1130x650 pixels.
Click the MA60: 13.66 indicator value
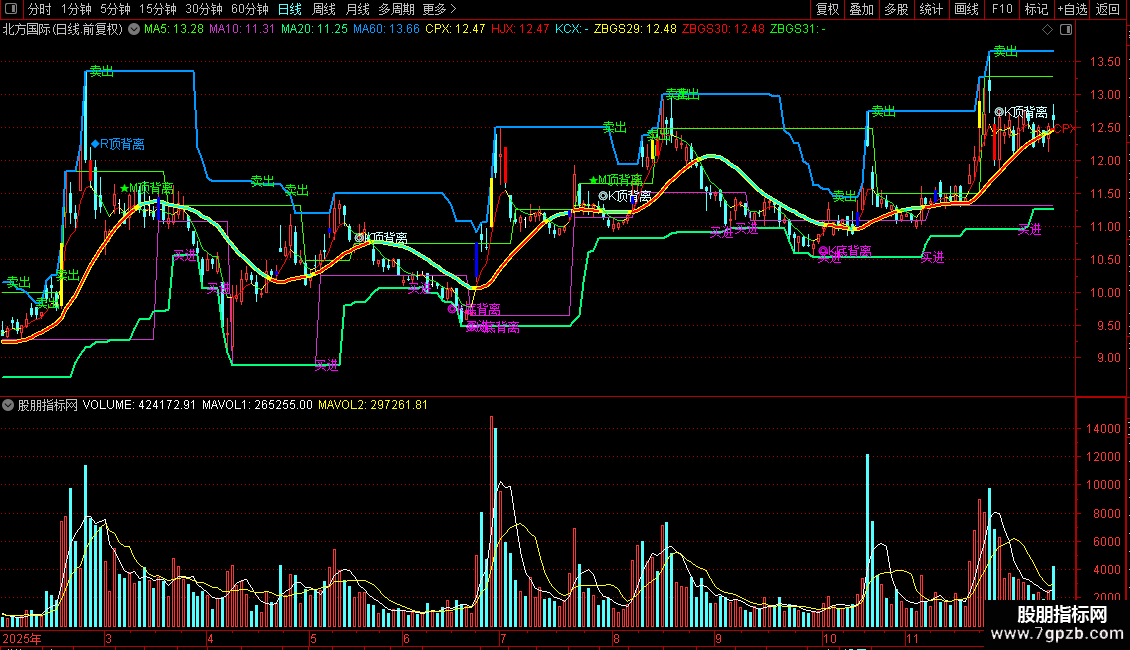coord(386,30)
